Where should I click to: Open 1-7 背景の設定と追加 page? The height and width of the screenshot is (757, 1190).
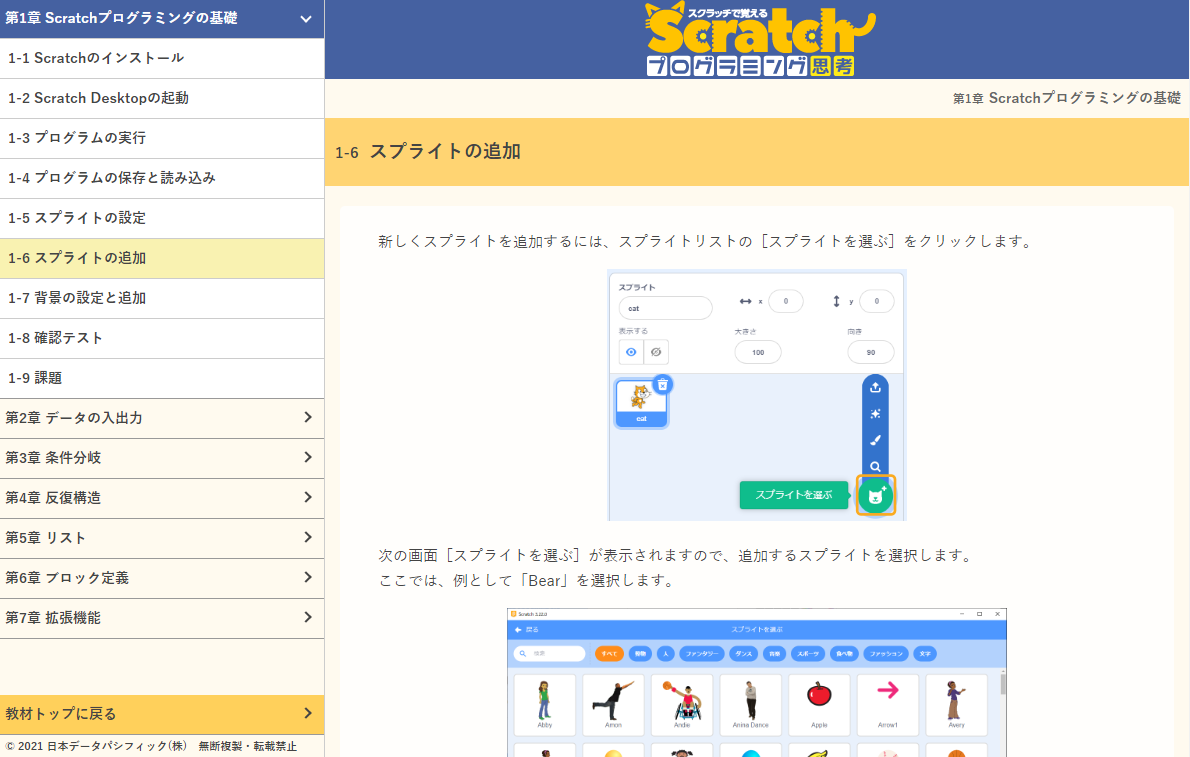(162, 298)
